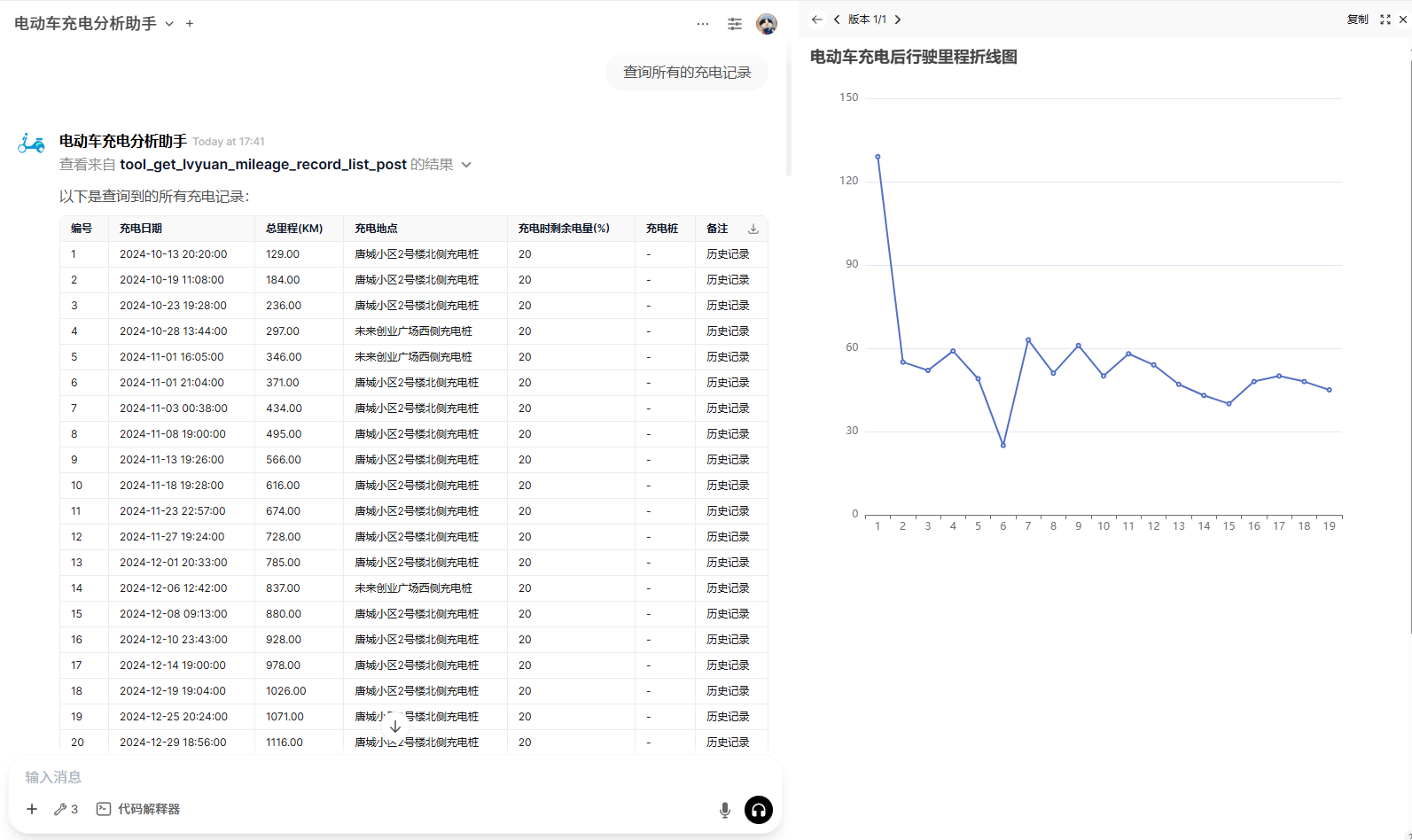Viewport: 1412px width, 840px height.
Task: Click the back arrow in artifact panel
Action: tap(816, 19)
